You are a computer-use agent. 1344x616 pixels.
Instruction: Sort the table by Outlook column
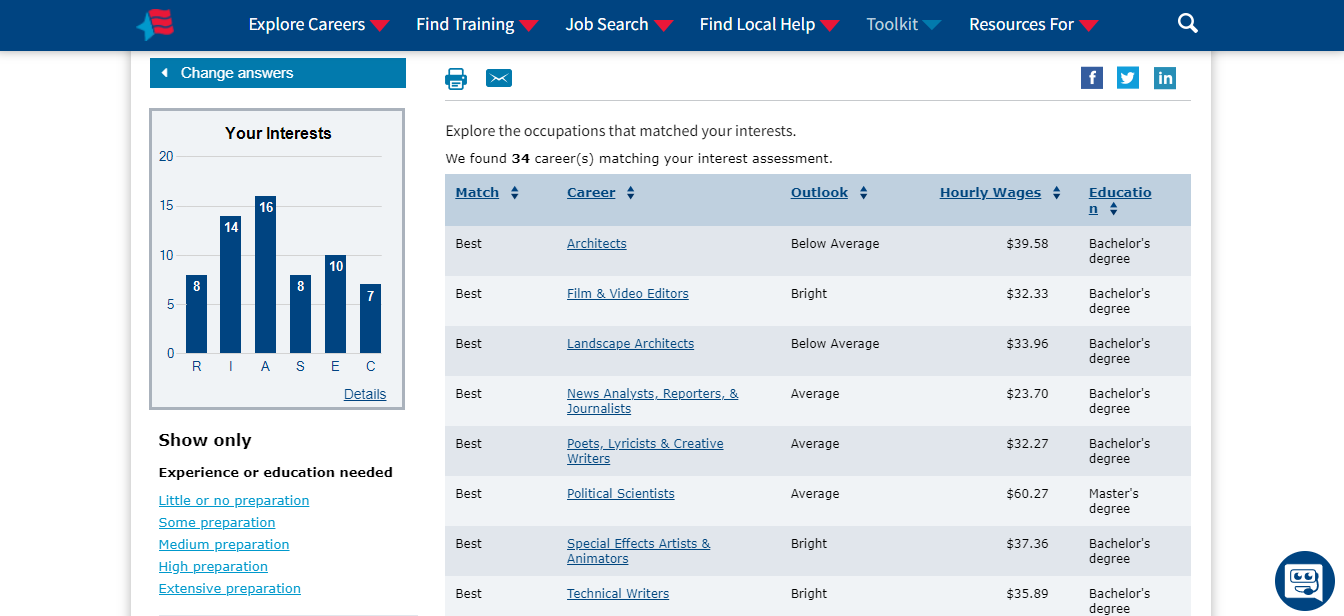(819, 193)
